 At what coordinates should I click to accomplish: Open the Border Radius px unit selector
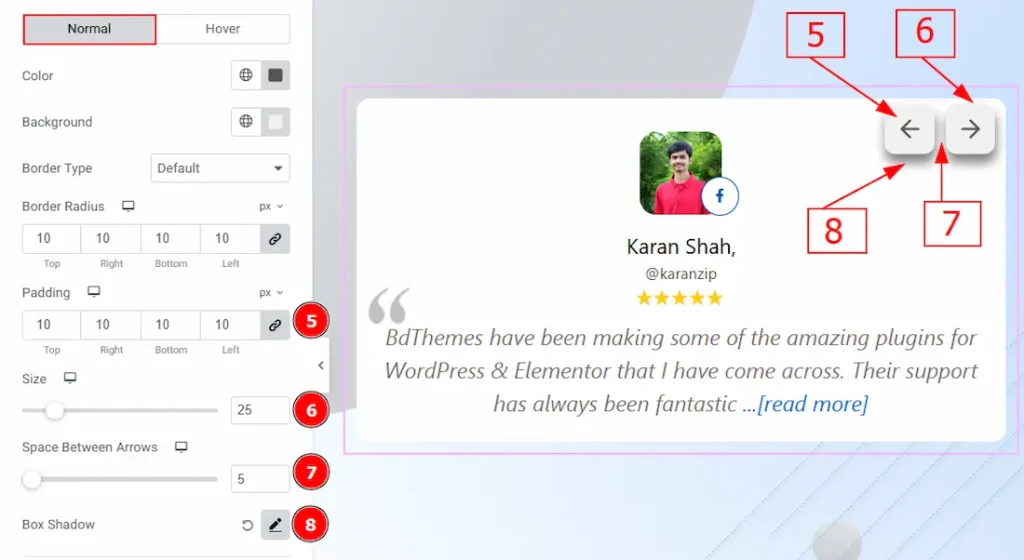(271, 206)
